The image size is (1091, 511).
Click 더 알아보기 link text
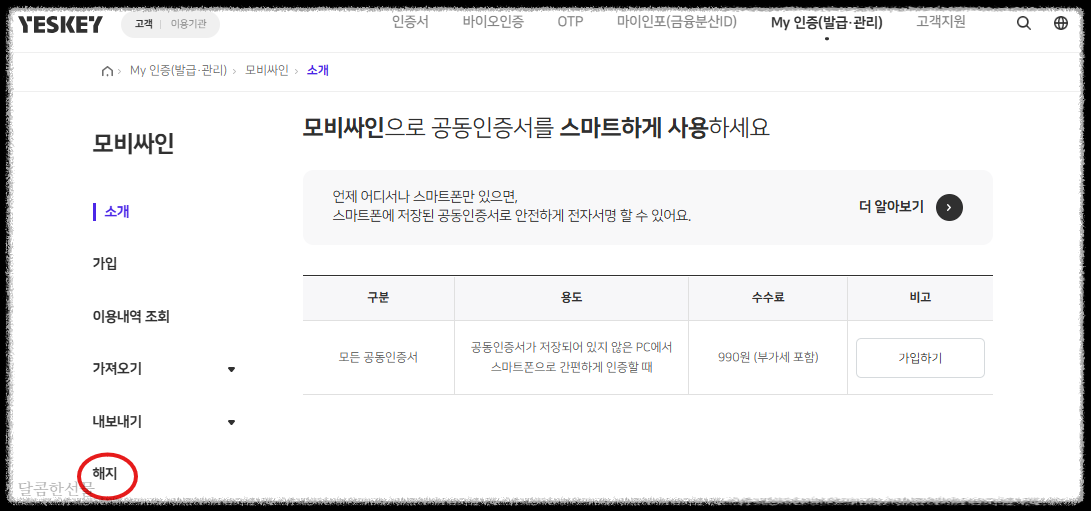(x=891, y=207)
